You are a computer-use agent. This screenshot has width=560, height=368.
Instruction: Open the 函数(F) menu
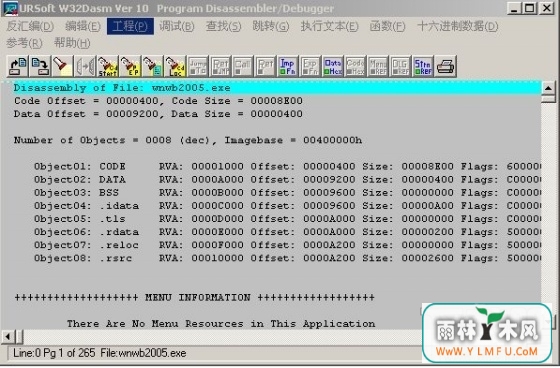(387, 26)
